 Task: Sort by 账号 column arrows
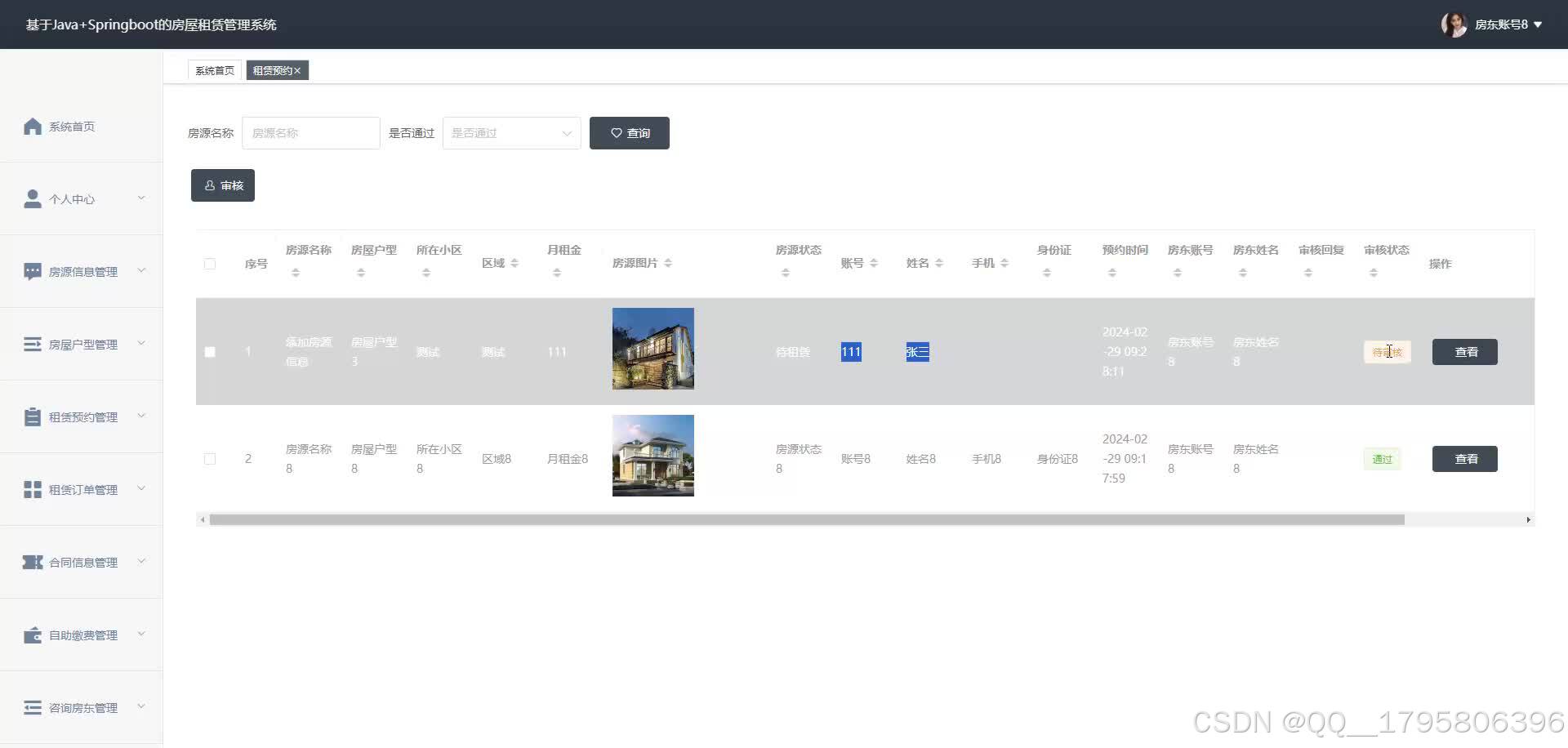pos(874,263)
